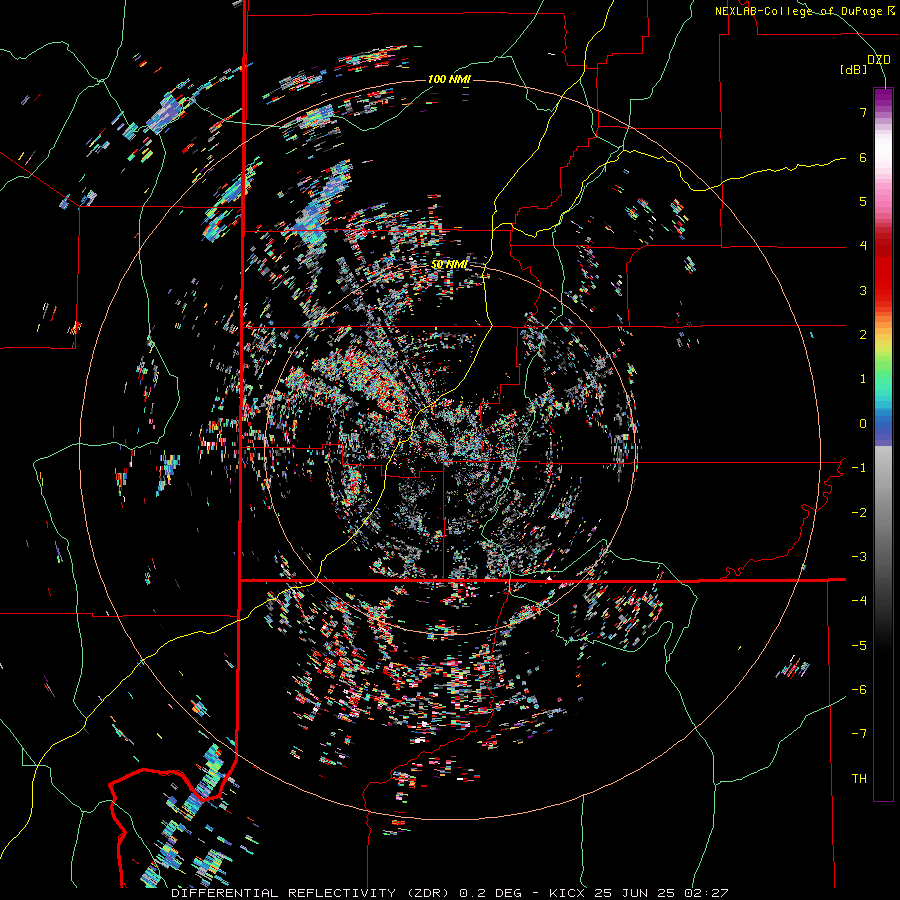
Task: Click the 1 value on color scale
Action: click(863, 379)
